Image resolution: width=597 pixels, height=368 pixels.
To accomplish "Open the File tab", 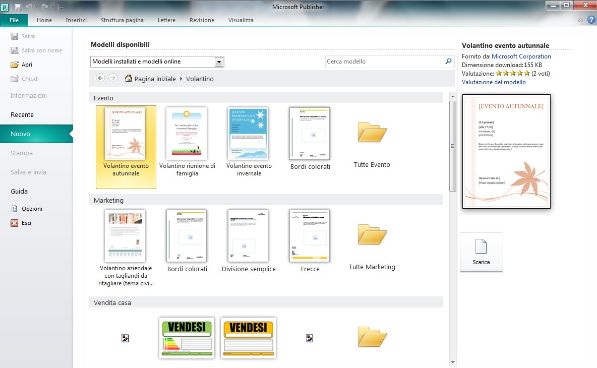I will pyautogui.click(x=14, y=20).
